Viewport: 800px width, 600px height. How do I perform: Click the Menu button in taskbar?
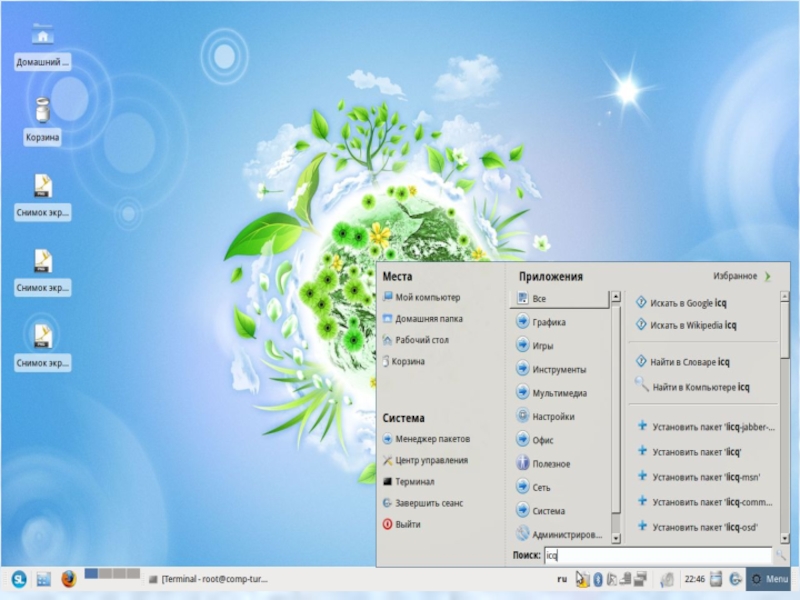(x=770, y=579)
